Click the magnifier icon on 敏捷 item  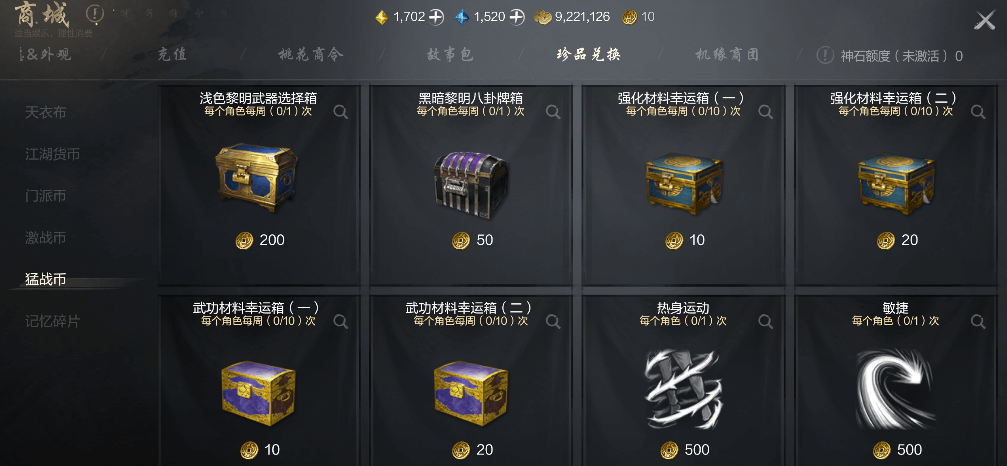click(x=978, y=321)
